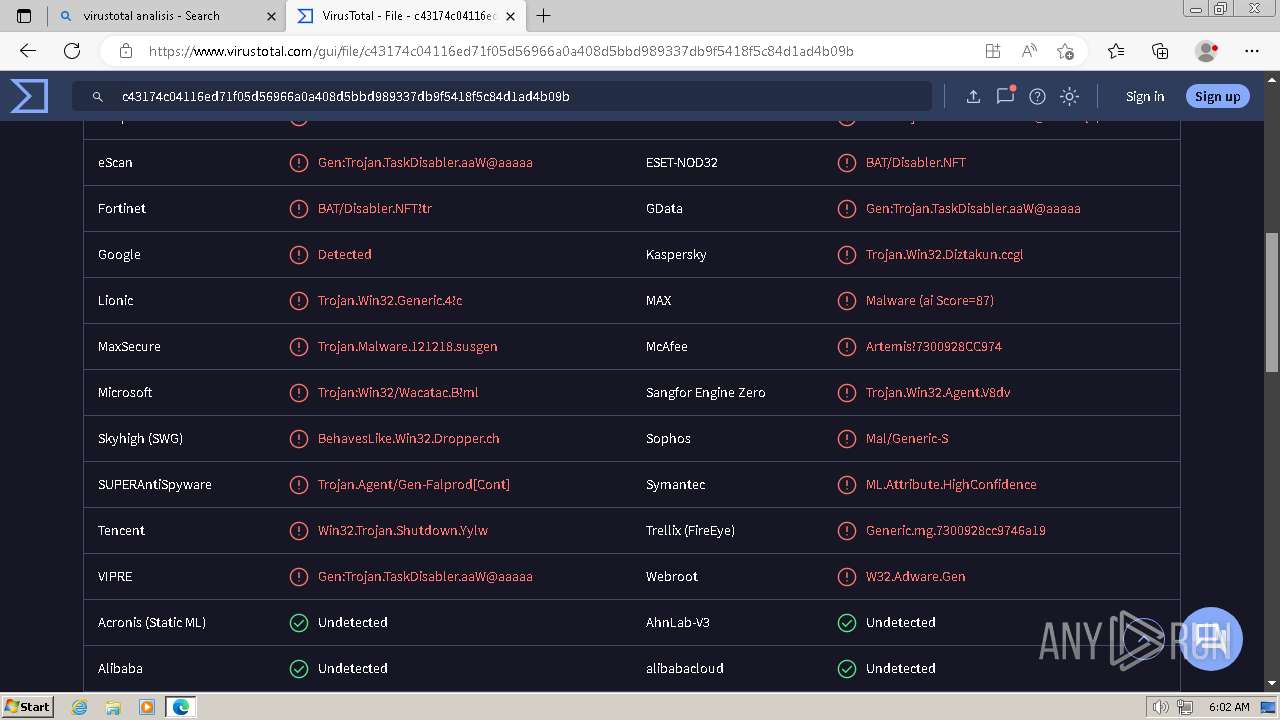The width and height of the screenshot is (1280, 720).
Task: Select the BAT/Disabler.NFT!tr detection text
Action: (x=375, y=208)
